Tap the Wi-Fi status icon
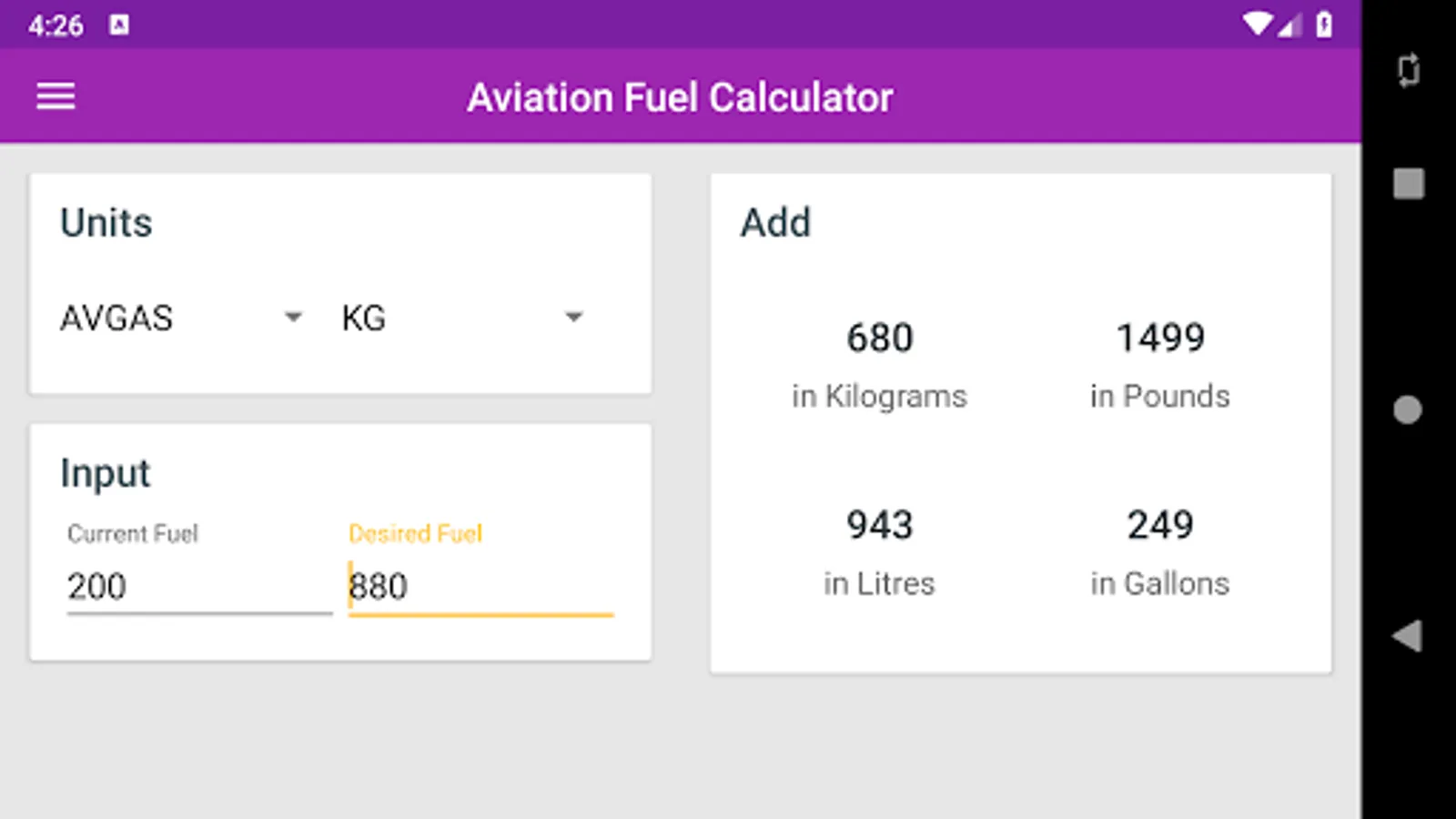 pyautogui.click(x=1258, y=25)
